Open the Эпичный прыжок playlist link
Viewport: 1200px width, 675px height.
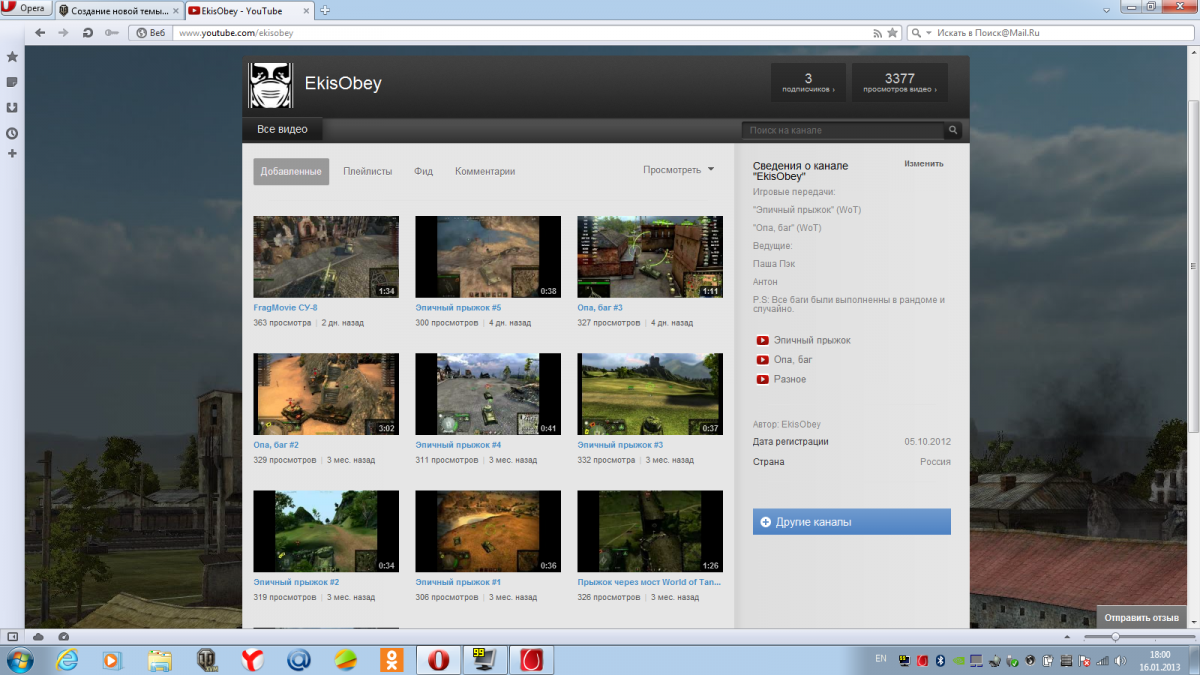[x=811, y=340]
